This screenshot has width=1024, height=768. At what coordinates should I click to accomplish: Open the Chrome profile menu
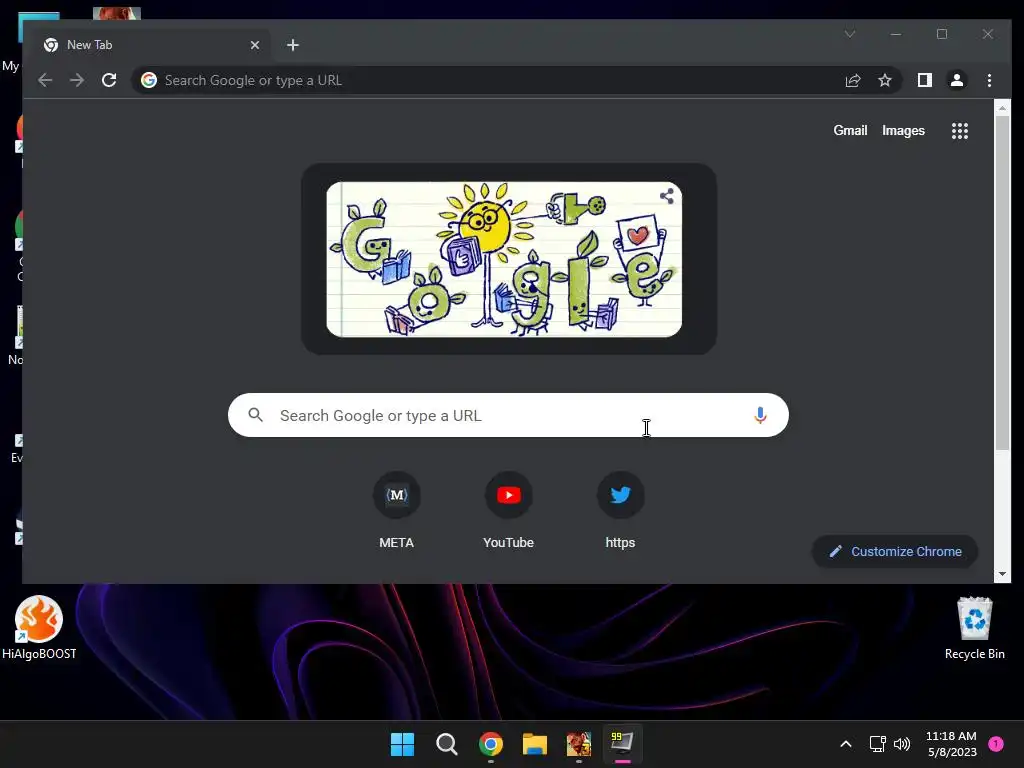pyautogui.click(x=957, y=80)
